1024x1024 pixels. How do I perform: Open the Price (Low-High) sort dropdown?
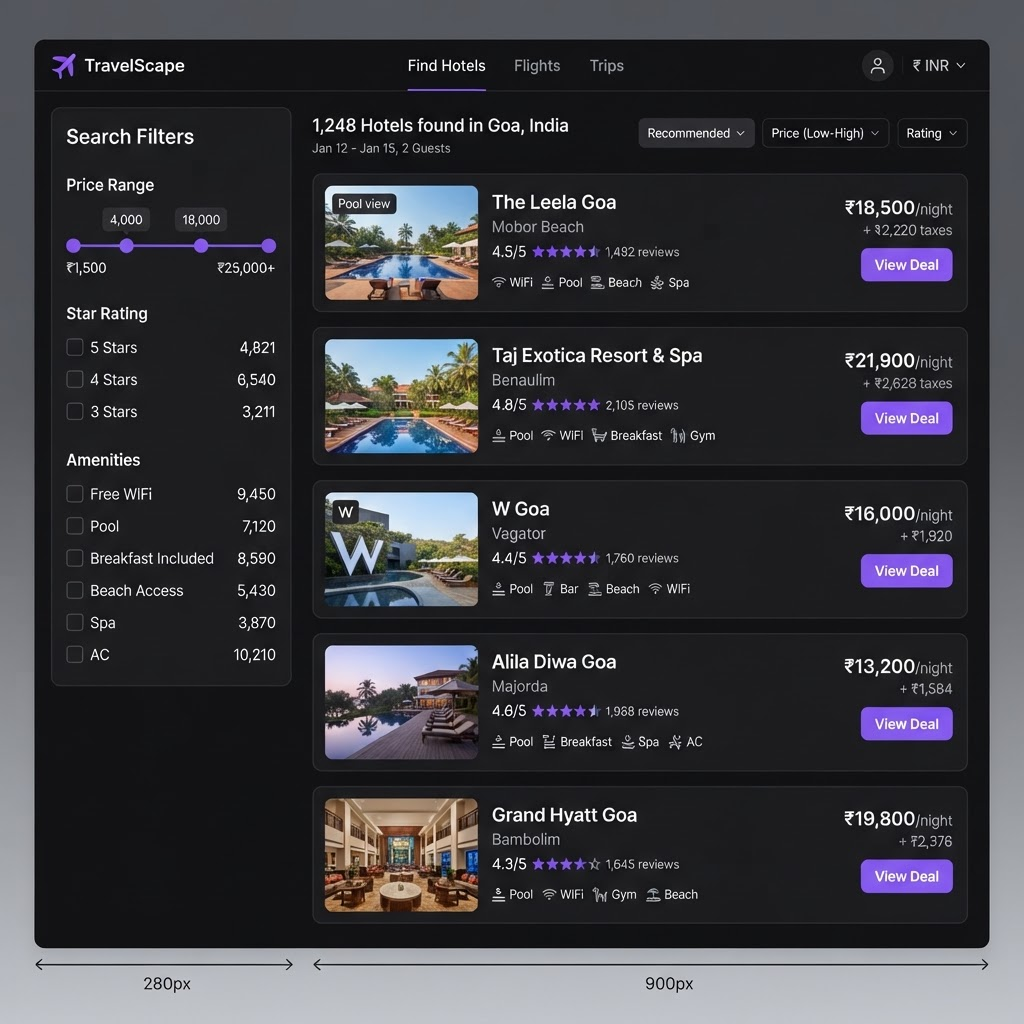click(825, 133)
